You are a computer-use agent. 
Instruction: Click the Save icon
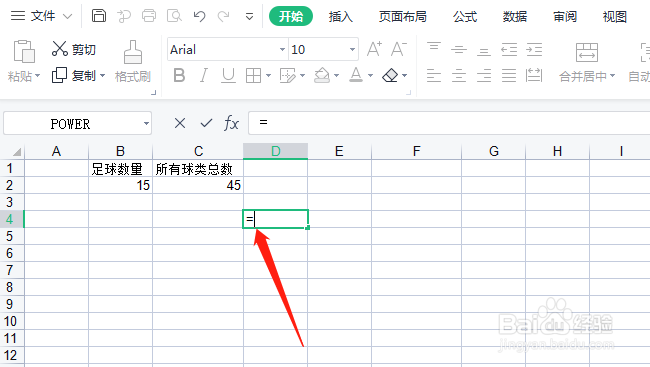coord(99,16)
